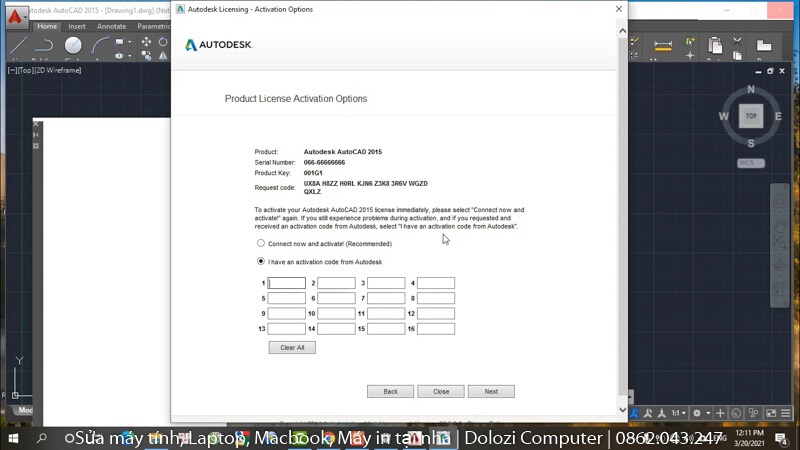Screen dimensions: 800x450
Task: Select the Rotate tool in ribbon
Action: (x=163, y=42)
